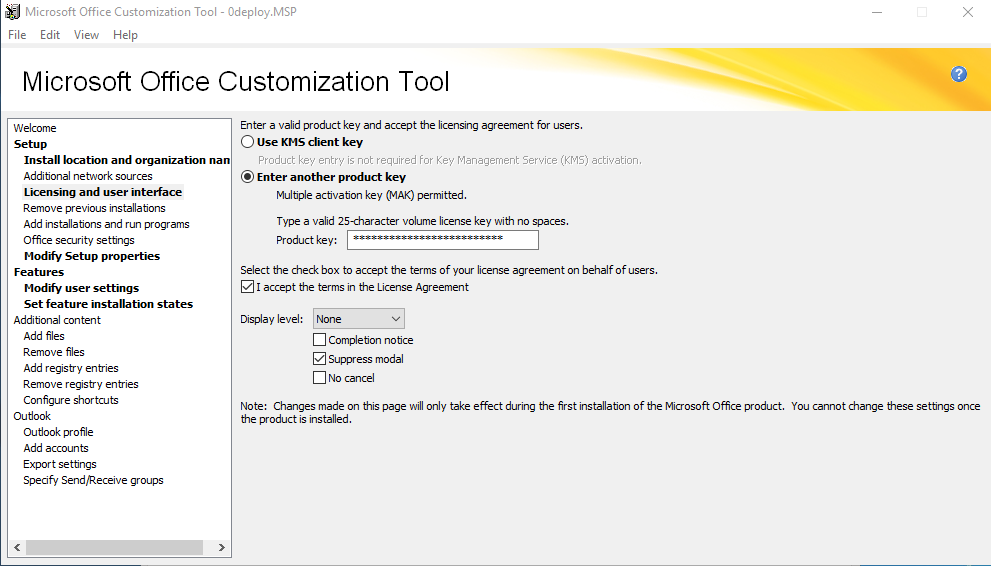991x566 pixels.
Task: Open Modify Setup properties
Action: pos(92,256)
